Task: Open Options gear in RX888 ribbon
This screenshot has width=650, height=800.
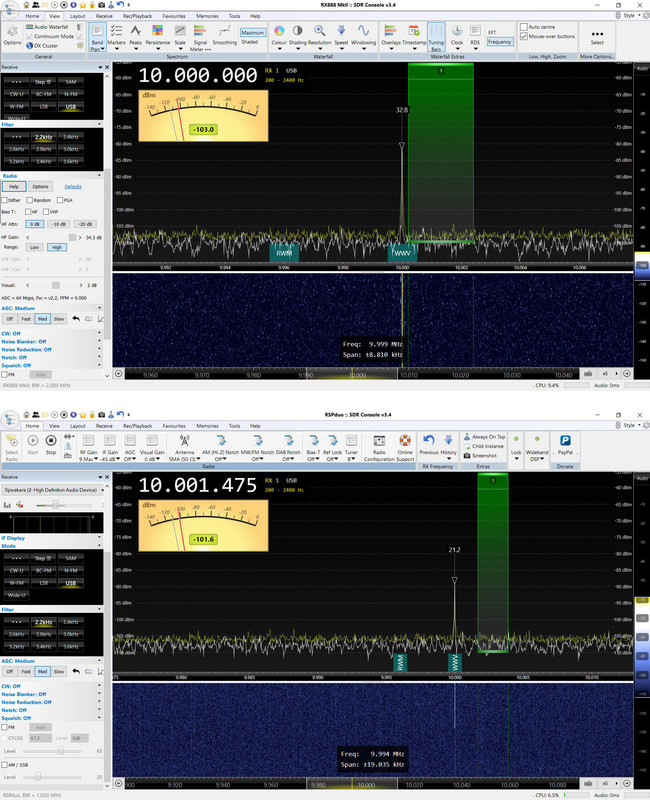Action: tap(12, 36)
